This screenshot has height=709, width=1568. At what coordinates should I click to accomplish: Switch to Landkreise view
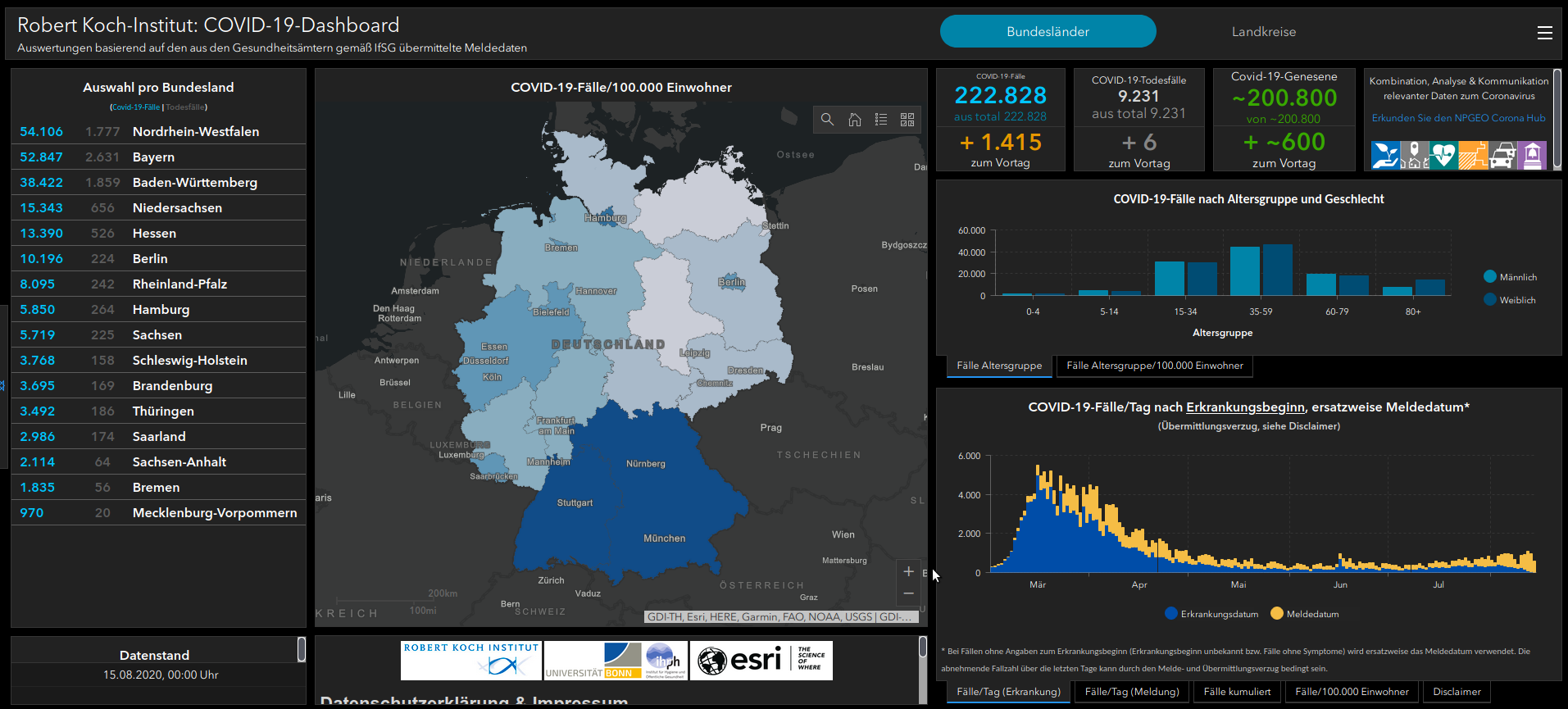[x=1263, y=32]
